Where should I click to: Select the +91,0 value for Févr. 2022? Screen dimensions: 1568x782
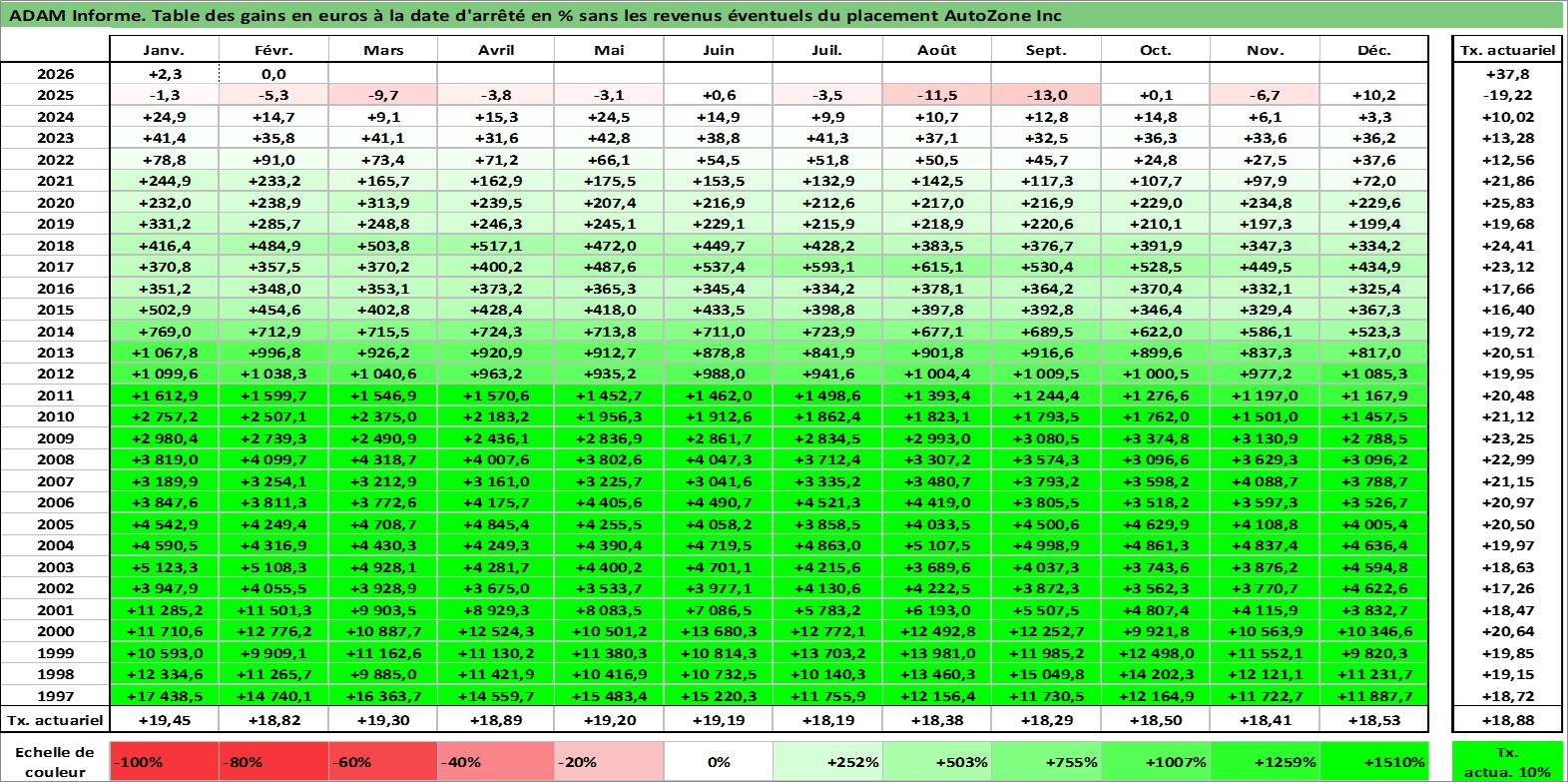pos(273,160)
